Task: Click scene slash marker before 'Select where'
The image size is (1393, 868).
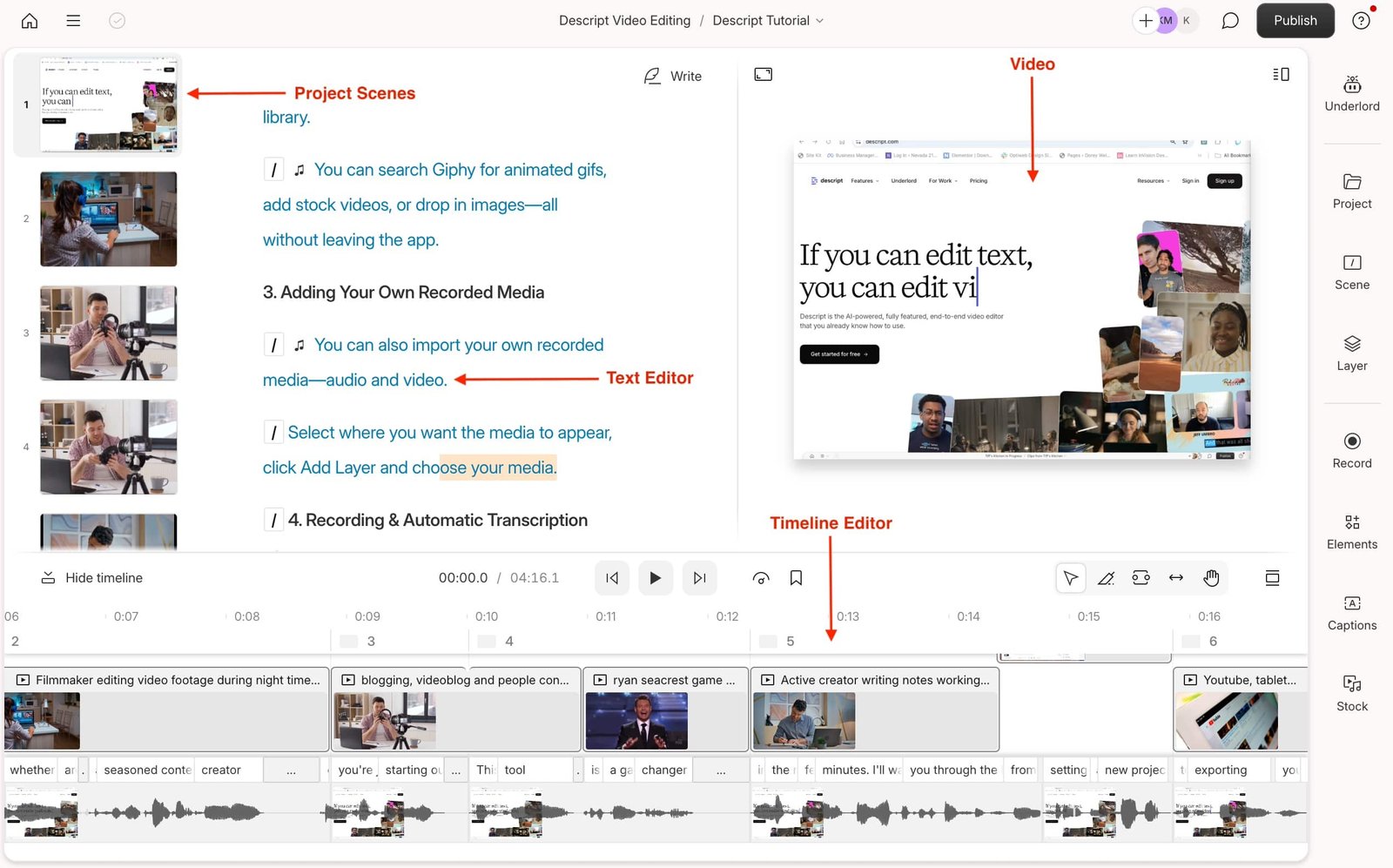Action: click(x=273, y=433)
